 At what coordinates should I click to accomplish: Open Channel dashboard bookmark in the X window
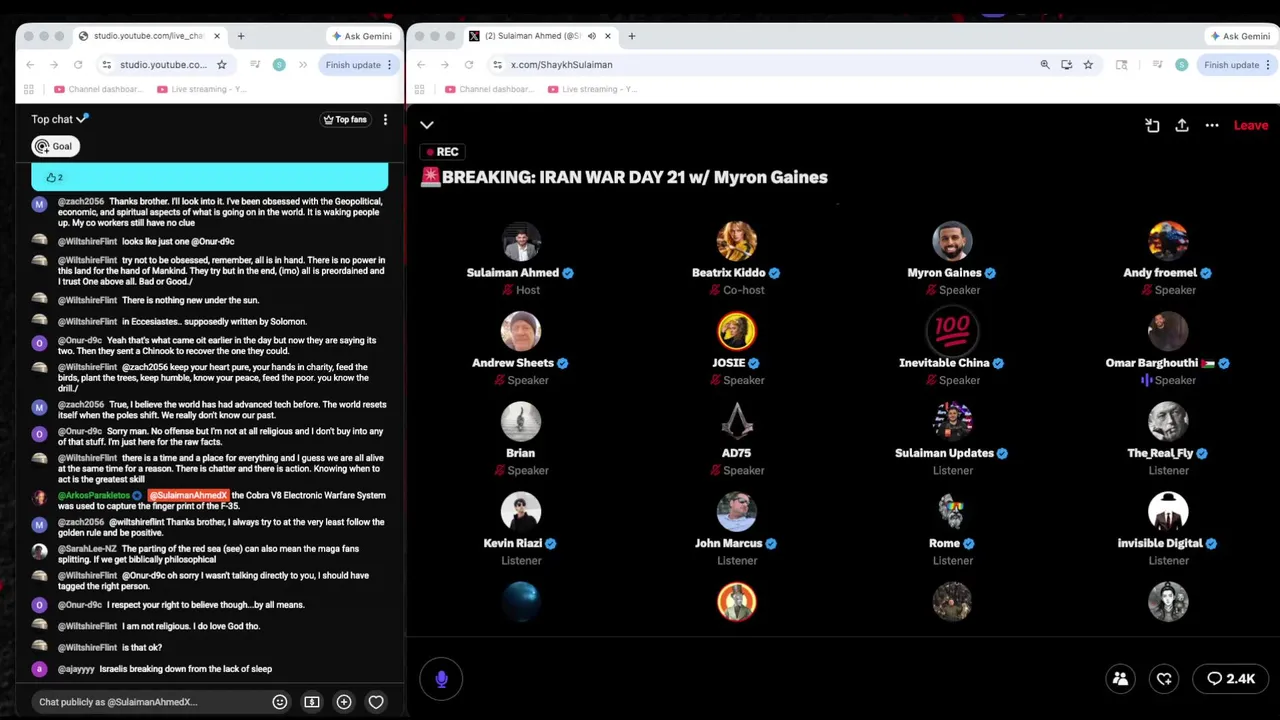click(490, 89)
